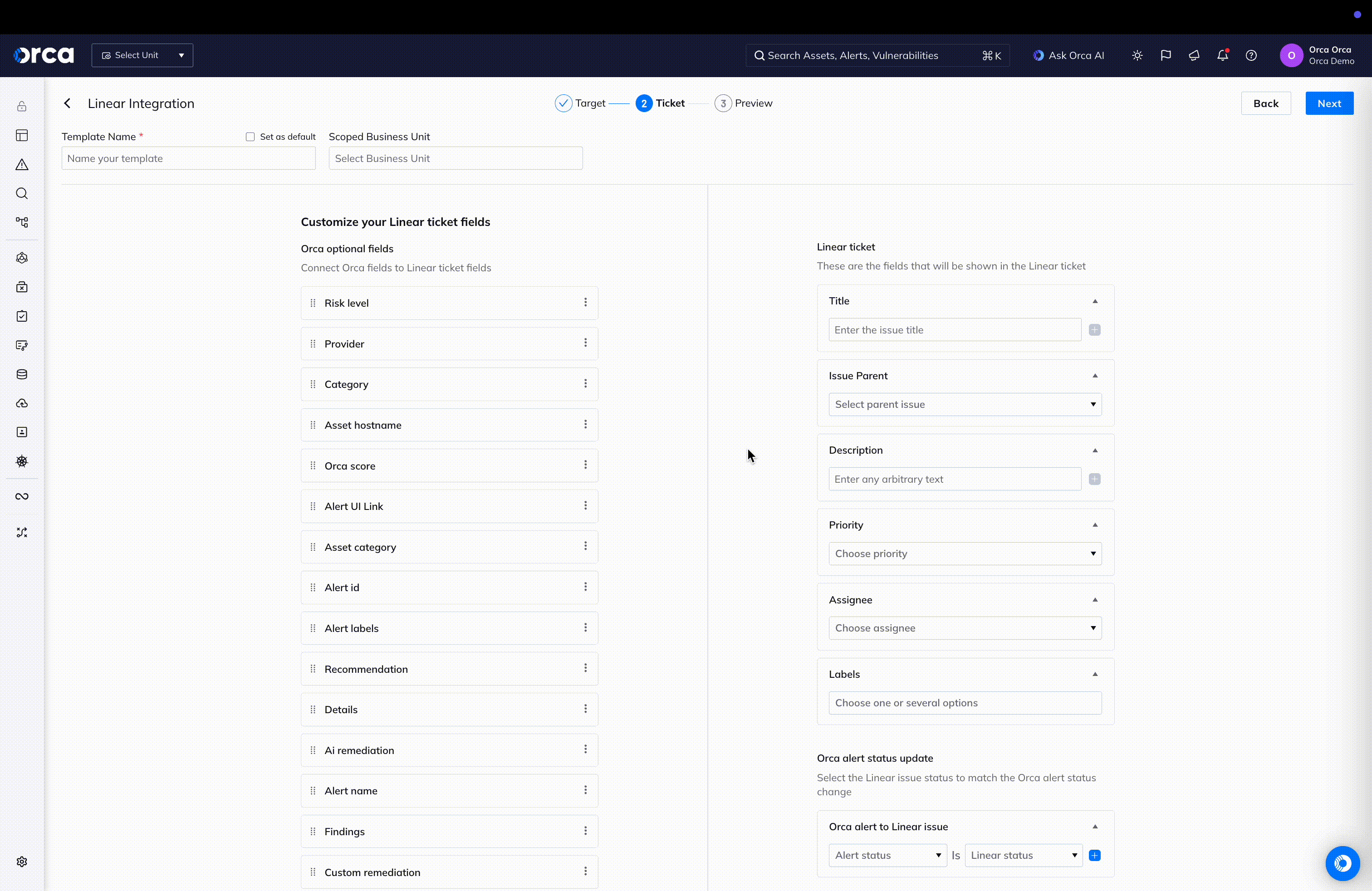This screenshot has width=1372, height=891.
Task: Open sidebar infinity loop icon
Action: point(22,496)
